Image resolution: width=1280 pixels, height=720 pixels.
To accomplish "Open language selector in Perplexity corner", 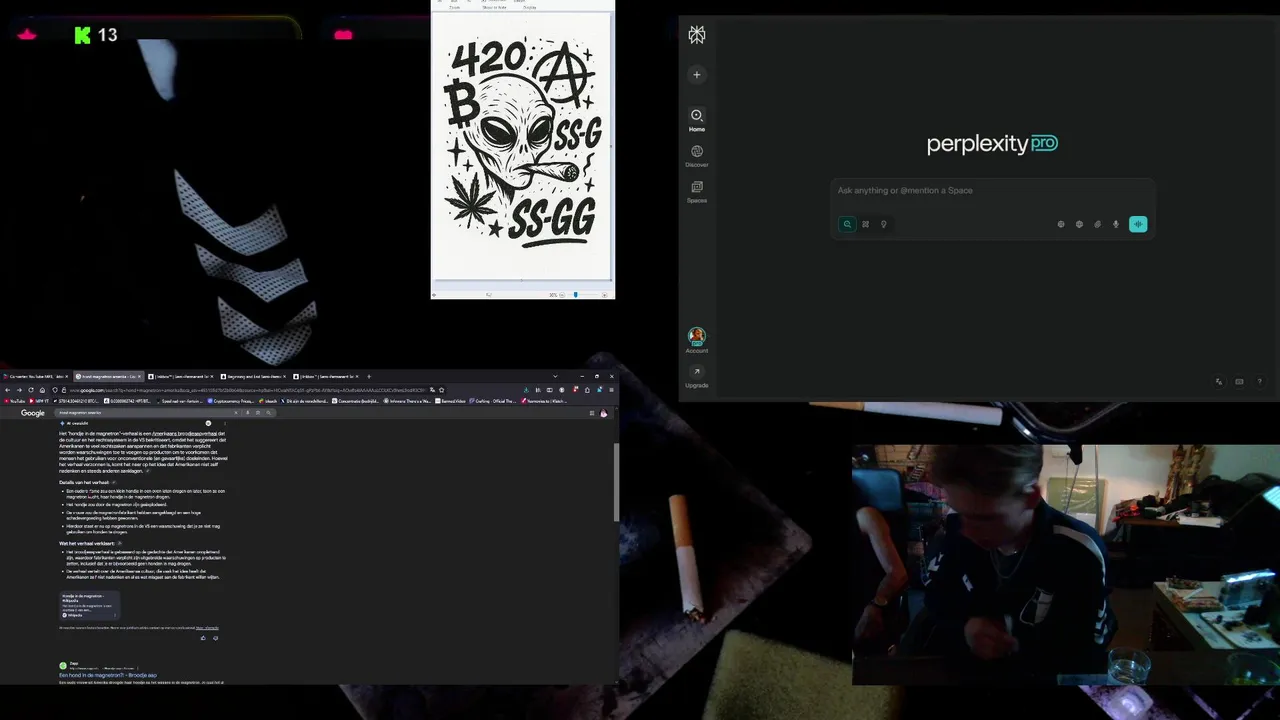I will 1219,381.
